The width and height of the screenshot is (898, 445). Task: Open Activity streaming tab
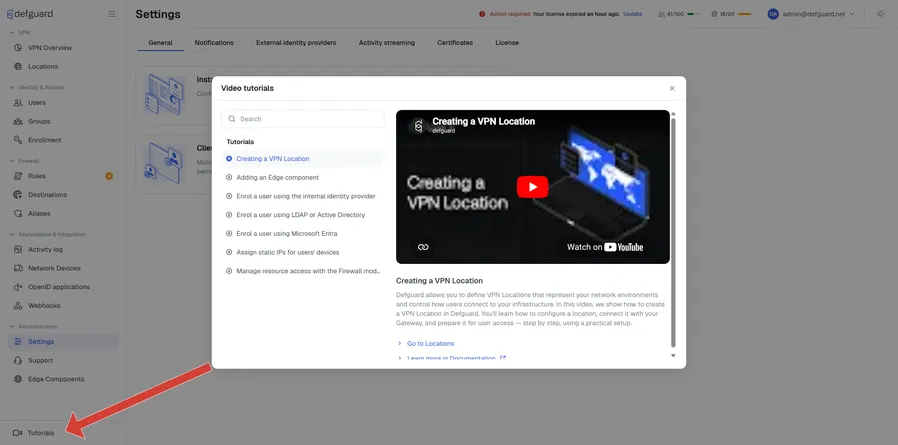(387, 42)
